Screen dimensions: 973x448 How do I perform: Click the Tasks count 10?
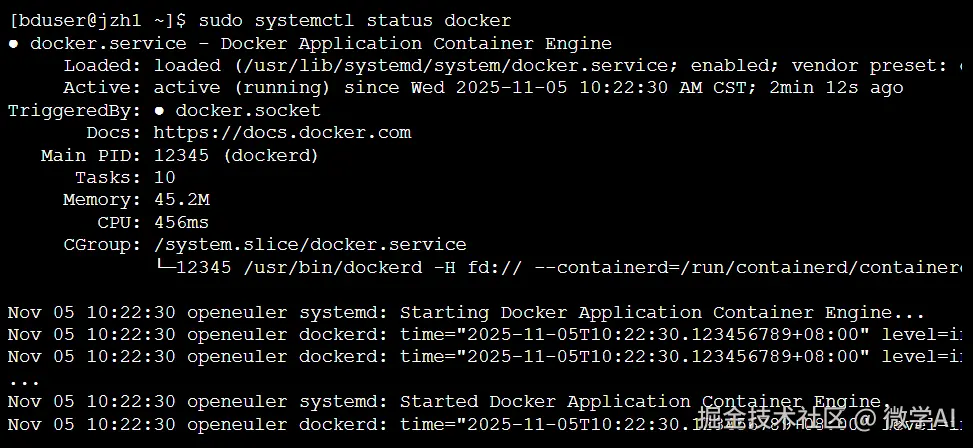165,177
